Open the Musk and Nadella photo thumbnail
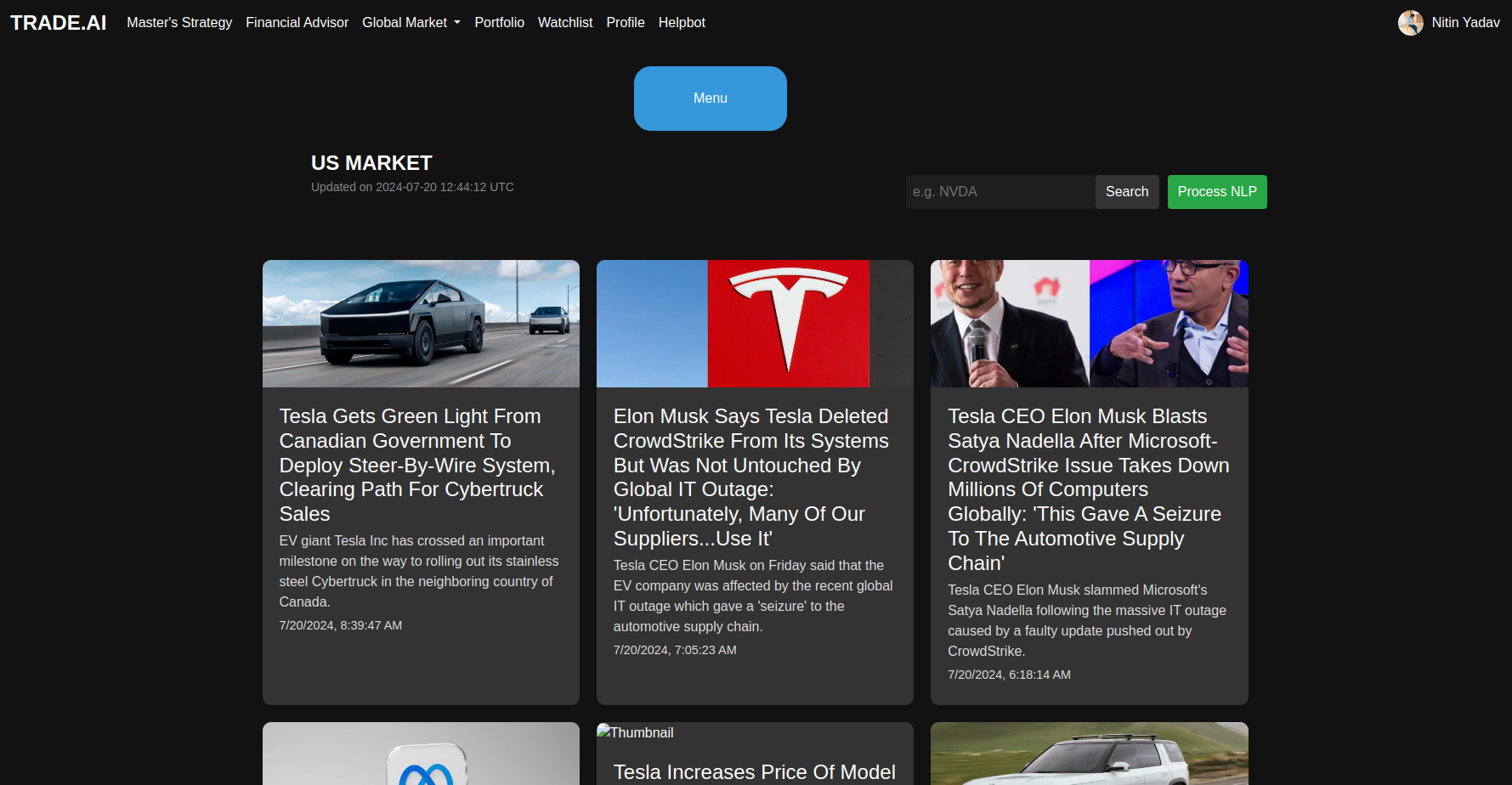Screen dimensions: 1512x785 [1090, 324]
